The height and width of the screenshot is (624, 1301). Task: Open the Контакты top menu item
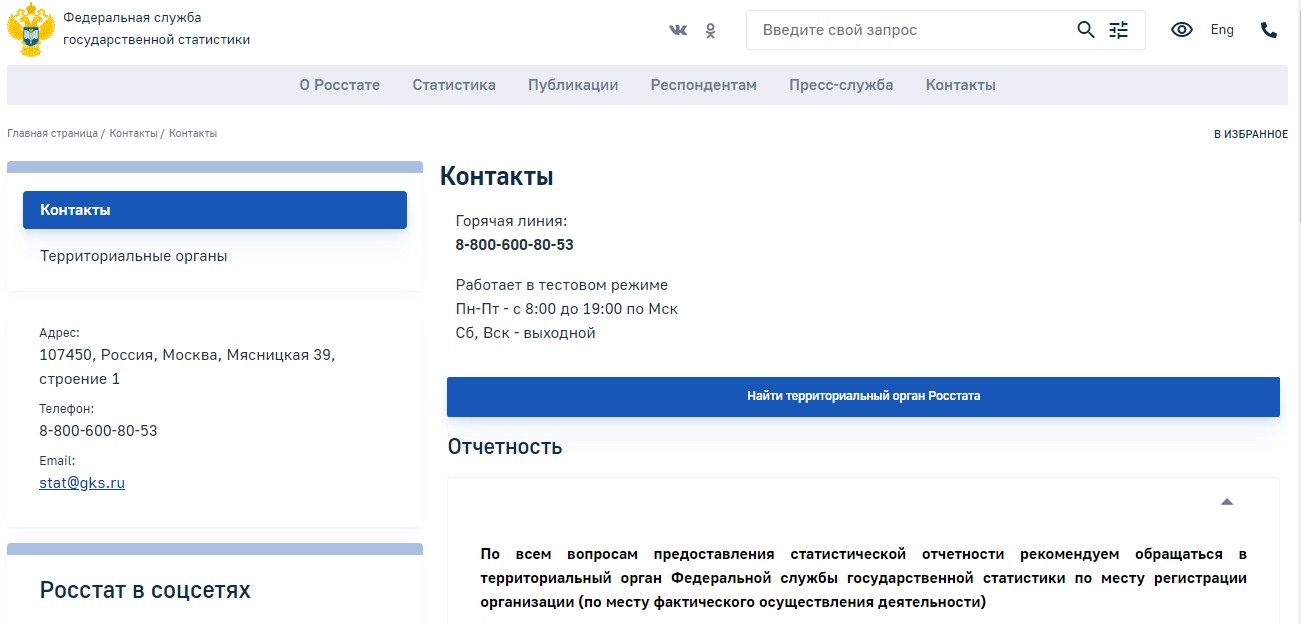point(961,85)
